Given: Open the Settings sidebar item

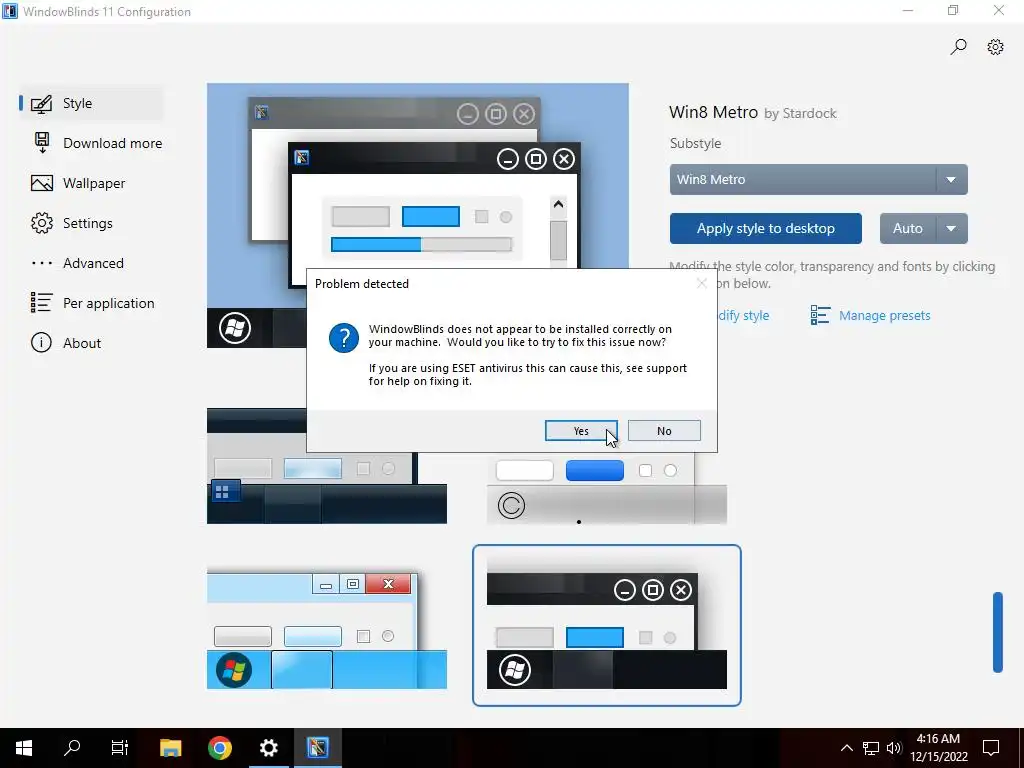Looking at the screenshot, I should (91, 223).
